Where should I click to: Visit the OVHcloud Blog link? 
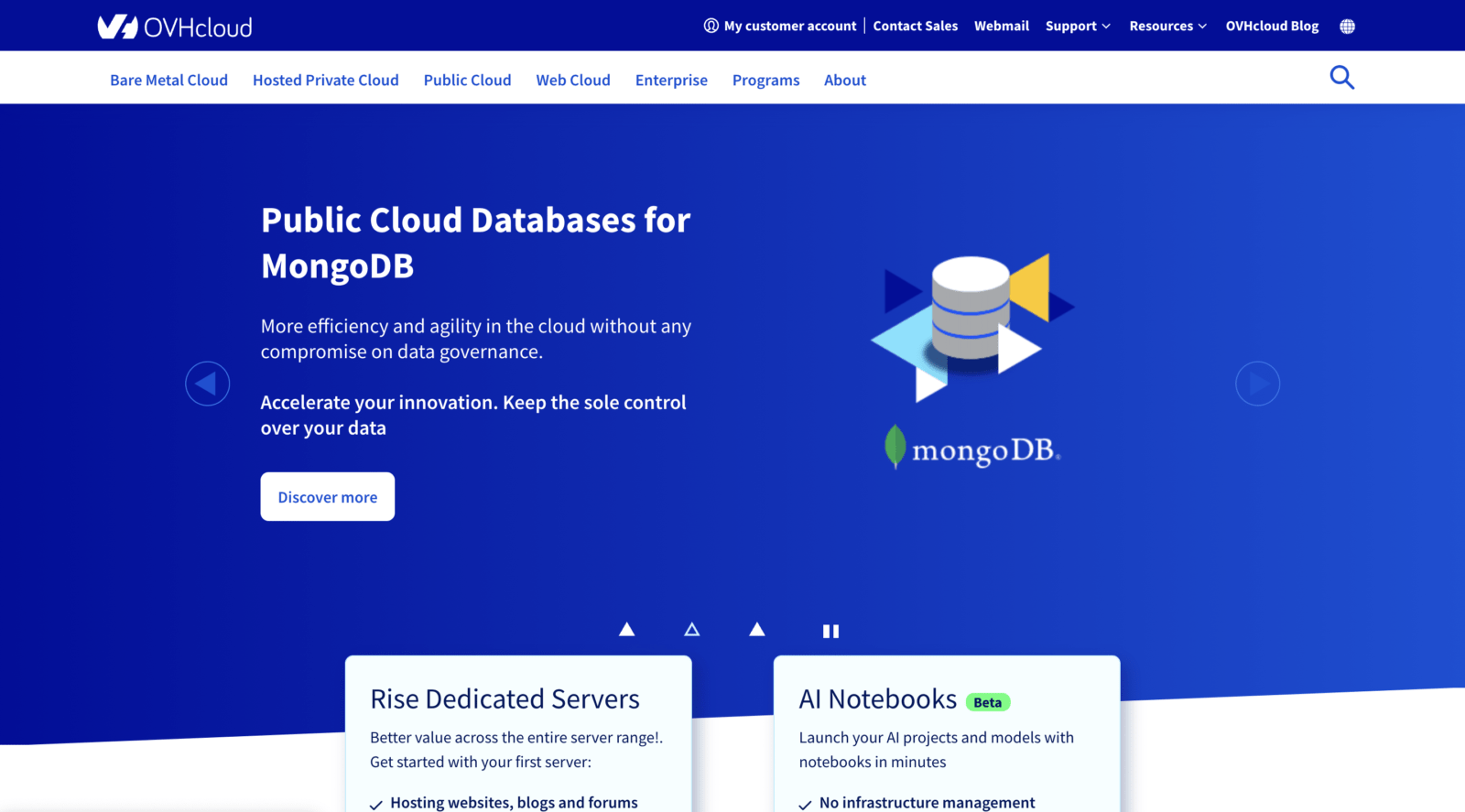pos(1272,26)
